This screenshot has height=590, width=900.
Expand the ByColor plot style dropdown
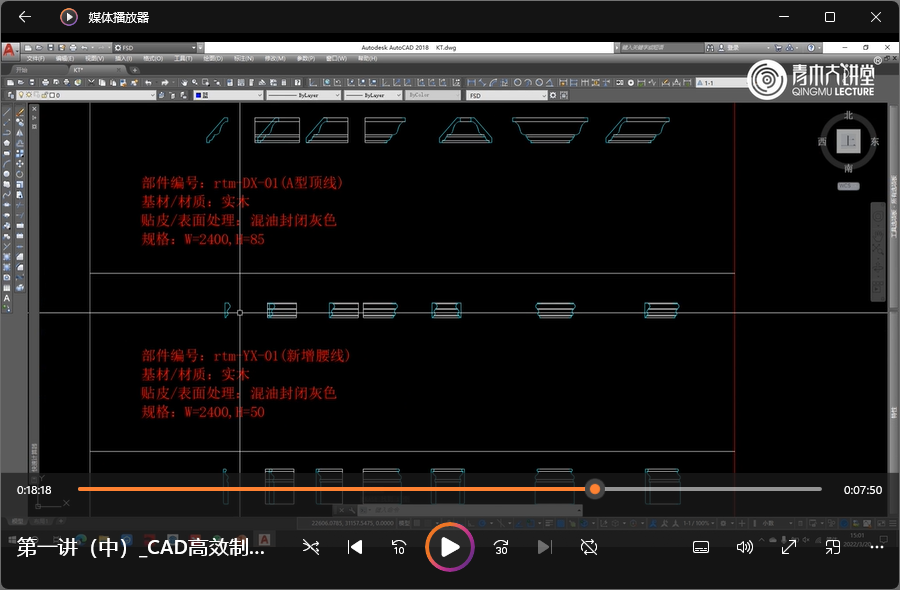click(457, 95)
